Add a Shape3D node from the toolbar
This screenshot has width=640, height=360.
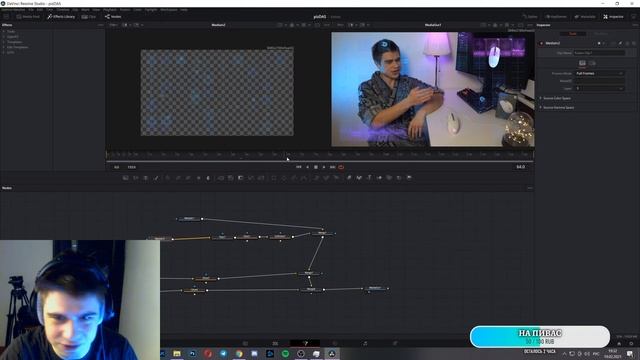click(359, 178)
